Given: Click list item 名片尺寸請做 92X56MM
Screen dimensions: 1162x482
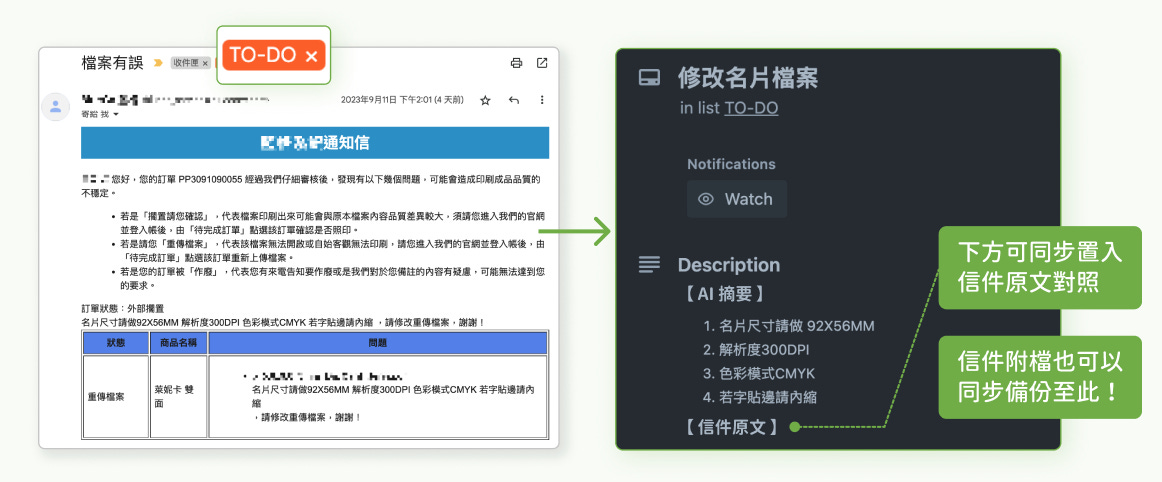Looking at the screenshot, I should [x=797, y=326].
